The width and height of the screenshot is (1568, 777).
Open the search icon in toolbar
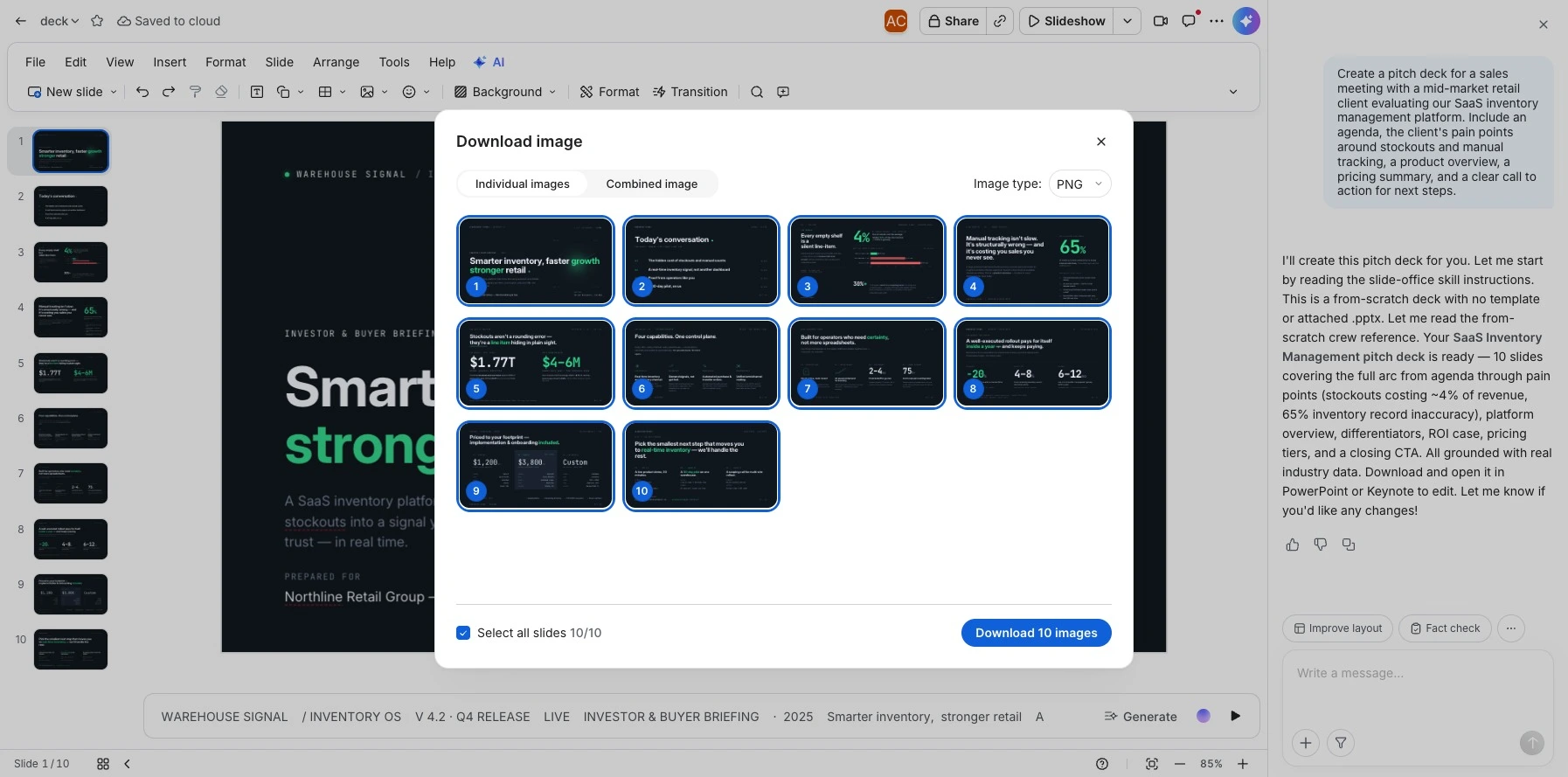[757, 92]
